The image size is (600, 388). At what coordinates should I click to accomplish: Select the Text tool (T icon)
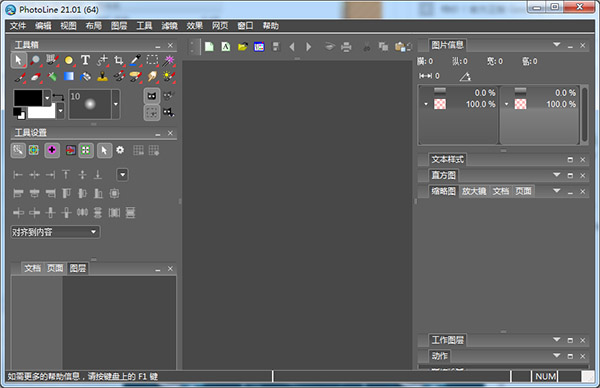(x=85, y=60)
